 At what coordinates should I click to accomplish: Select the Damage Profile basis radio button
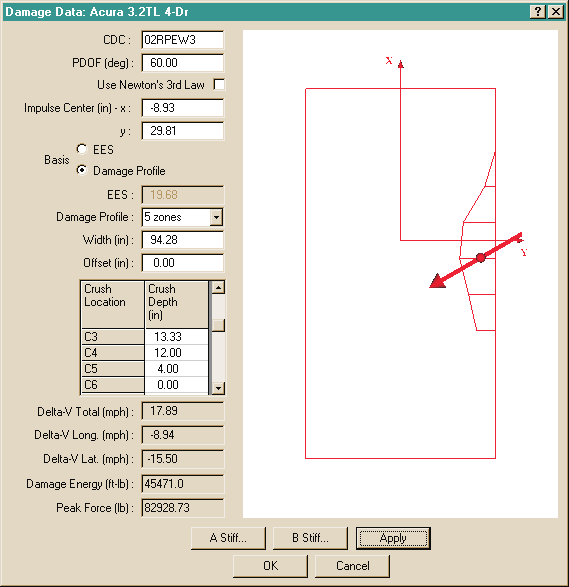82,170
